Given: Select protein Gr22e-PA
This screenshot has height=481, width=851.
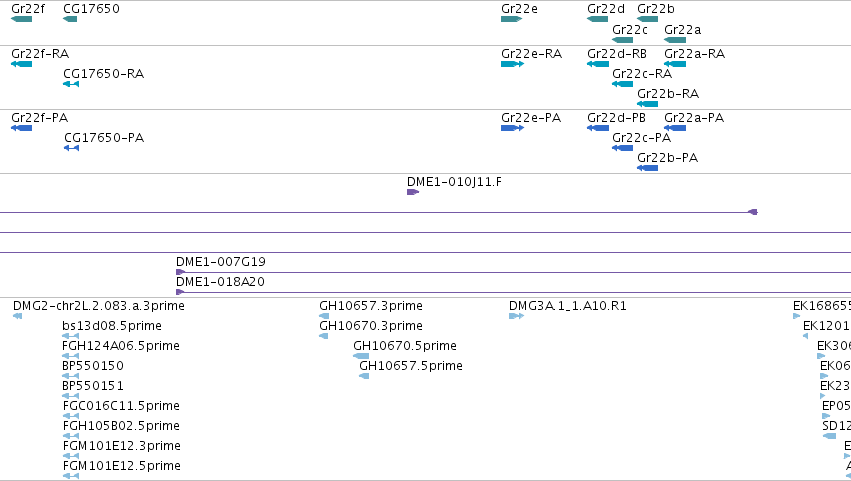Looking at the screenshot, I should pyautogui.click(x=512, y=128).
